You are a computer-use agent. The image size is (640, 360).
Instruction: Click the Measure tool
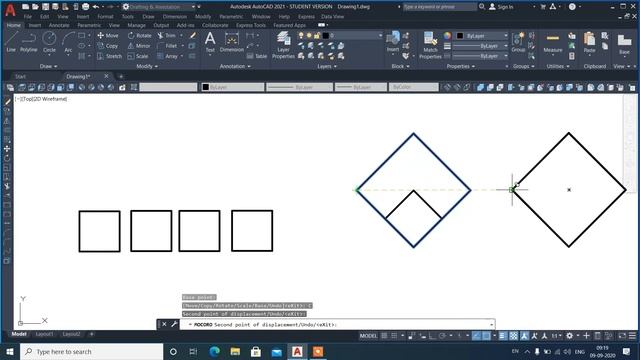[x=553, y=43]
